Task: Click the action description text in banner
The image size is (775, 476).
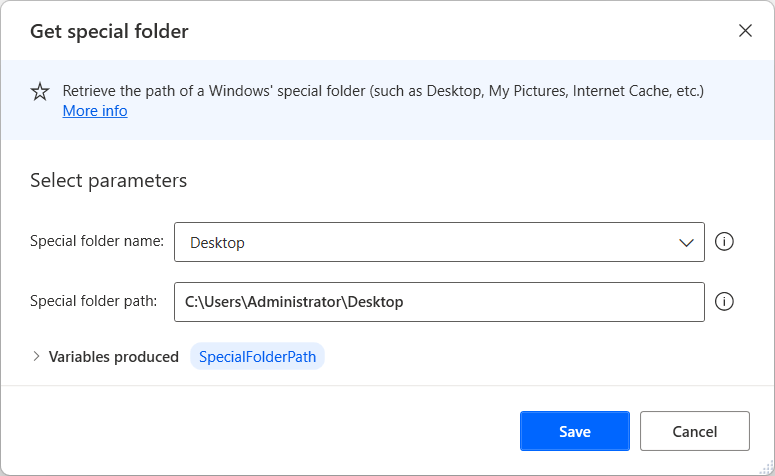Action: pyautogui.click(x=383, y=91)
